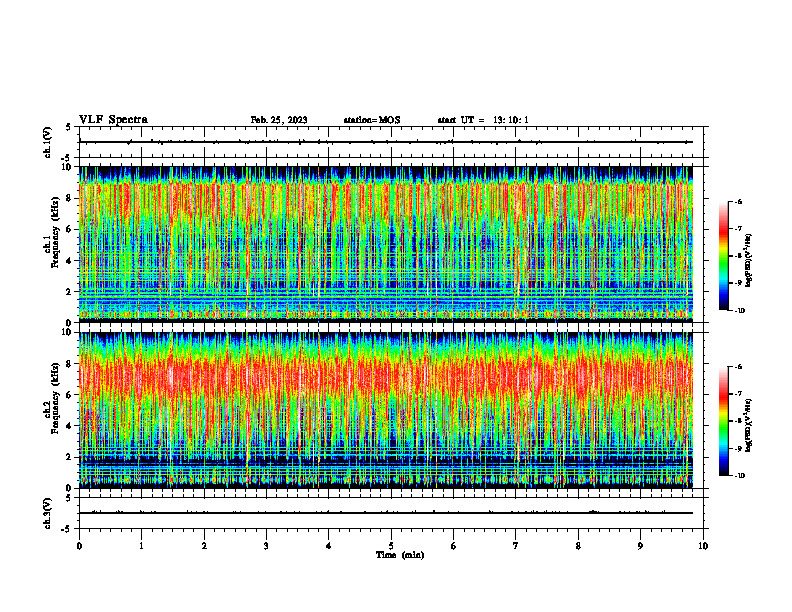The image size is (792, 612).
Task: Click the ch.1 voltage waveform trace
Action: 386,142
